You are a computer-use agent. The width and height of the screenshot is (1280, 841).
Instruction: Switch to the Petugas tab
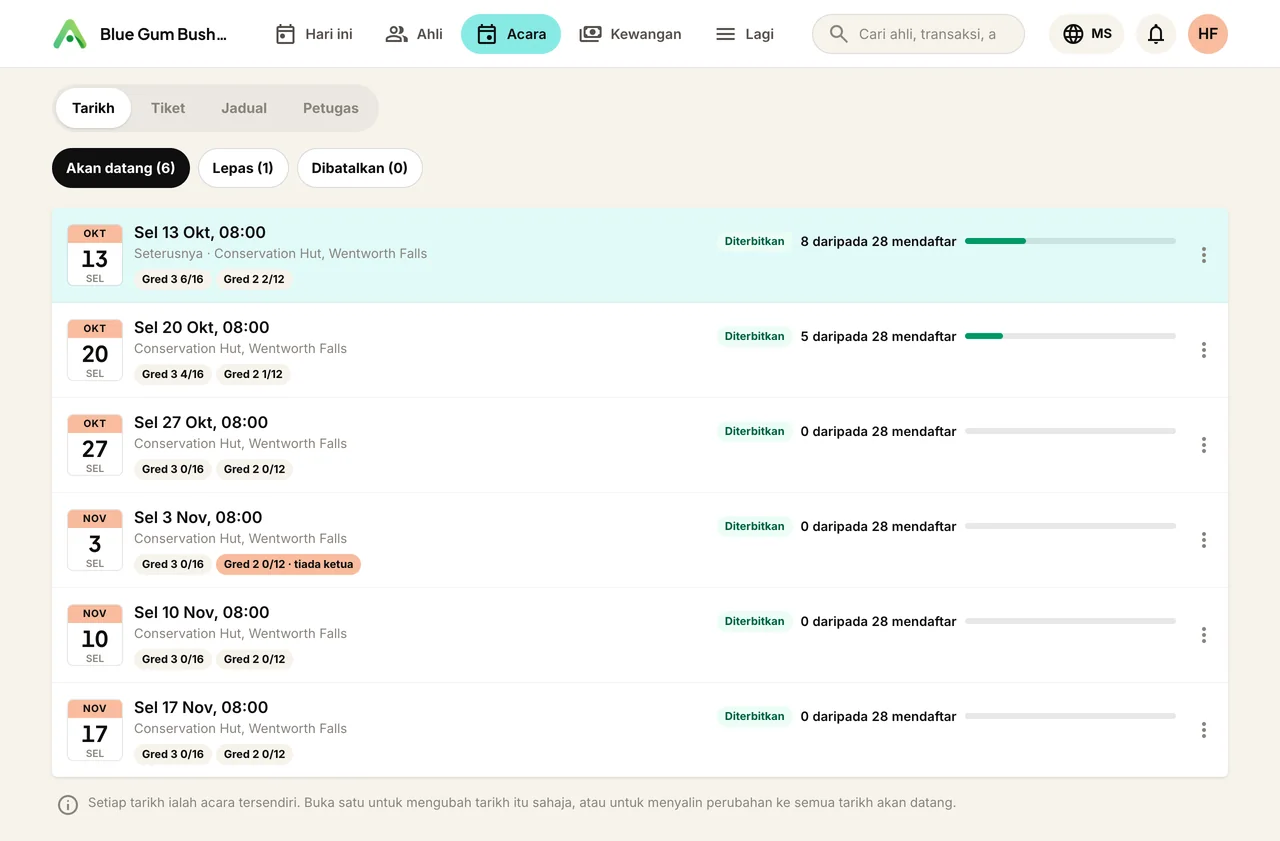(x=331, y=108)
